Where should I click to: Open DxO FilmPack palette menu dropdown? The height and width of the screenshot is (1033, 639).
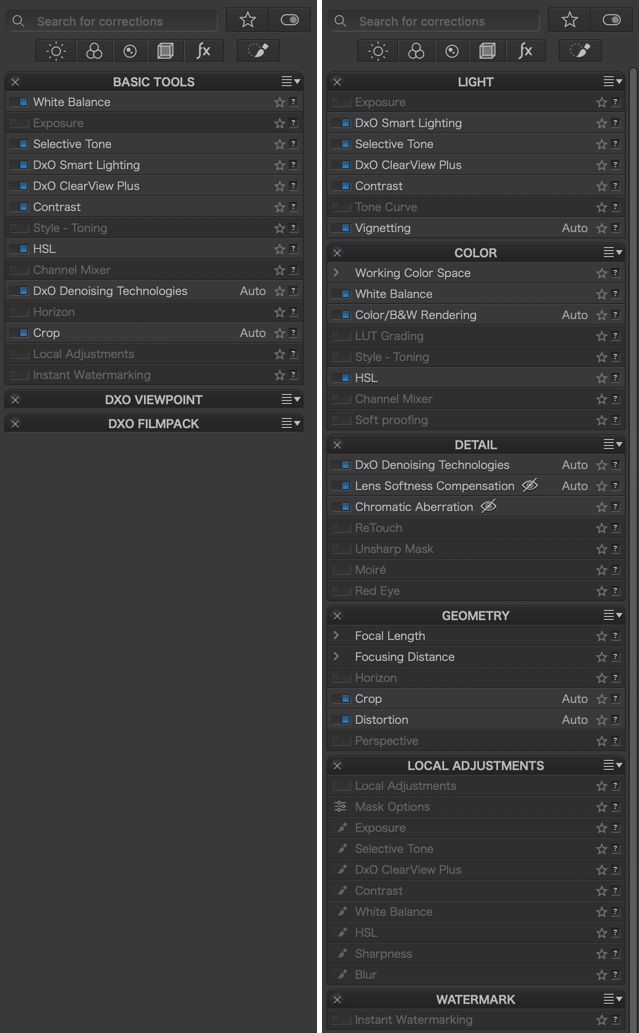291,424
